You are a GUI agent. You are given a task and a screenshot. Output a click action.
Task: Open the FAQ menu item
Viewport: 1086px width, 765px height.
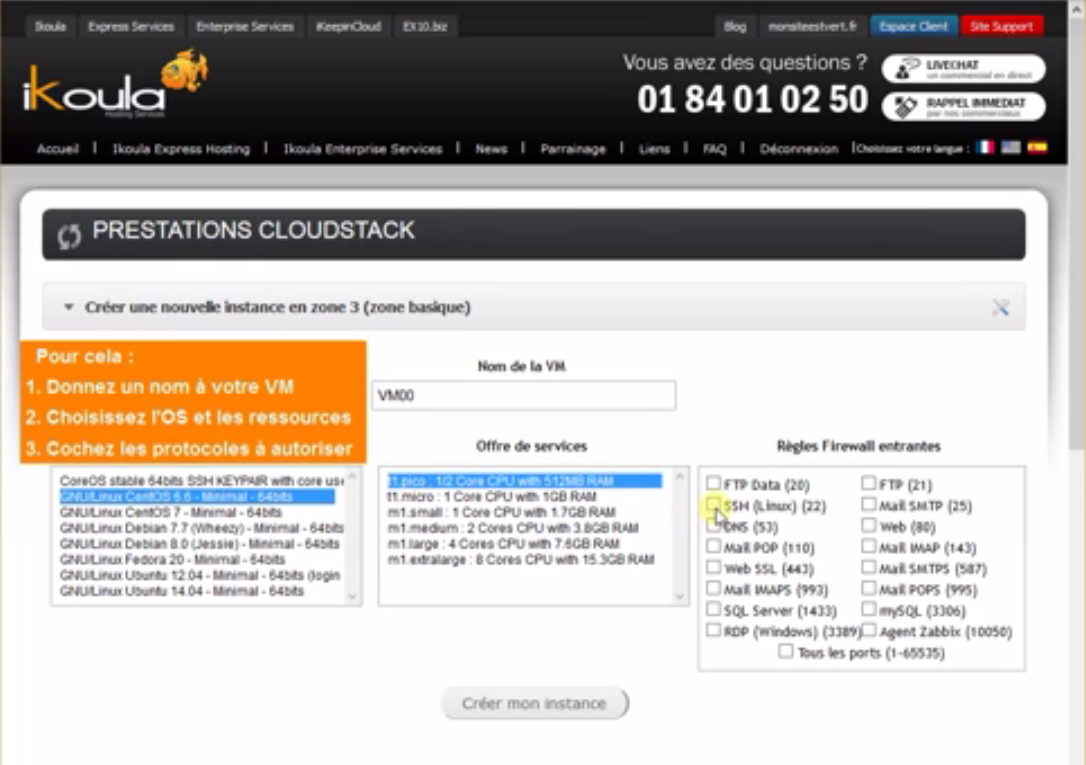coord(714,149)
